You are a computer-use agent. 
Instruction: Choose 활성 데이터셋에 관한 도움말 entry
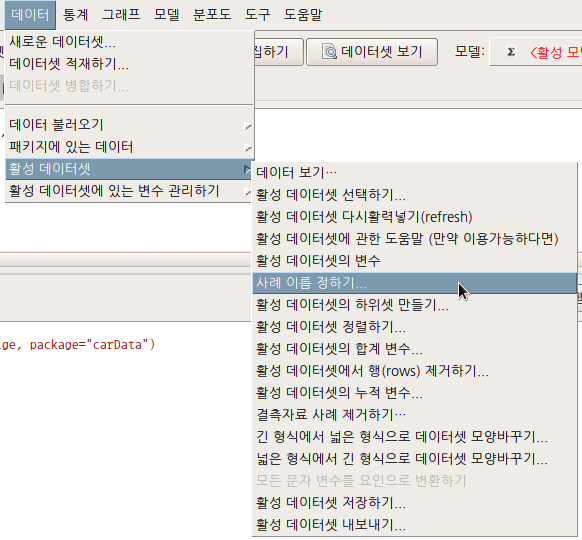tap(415, 239)
